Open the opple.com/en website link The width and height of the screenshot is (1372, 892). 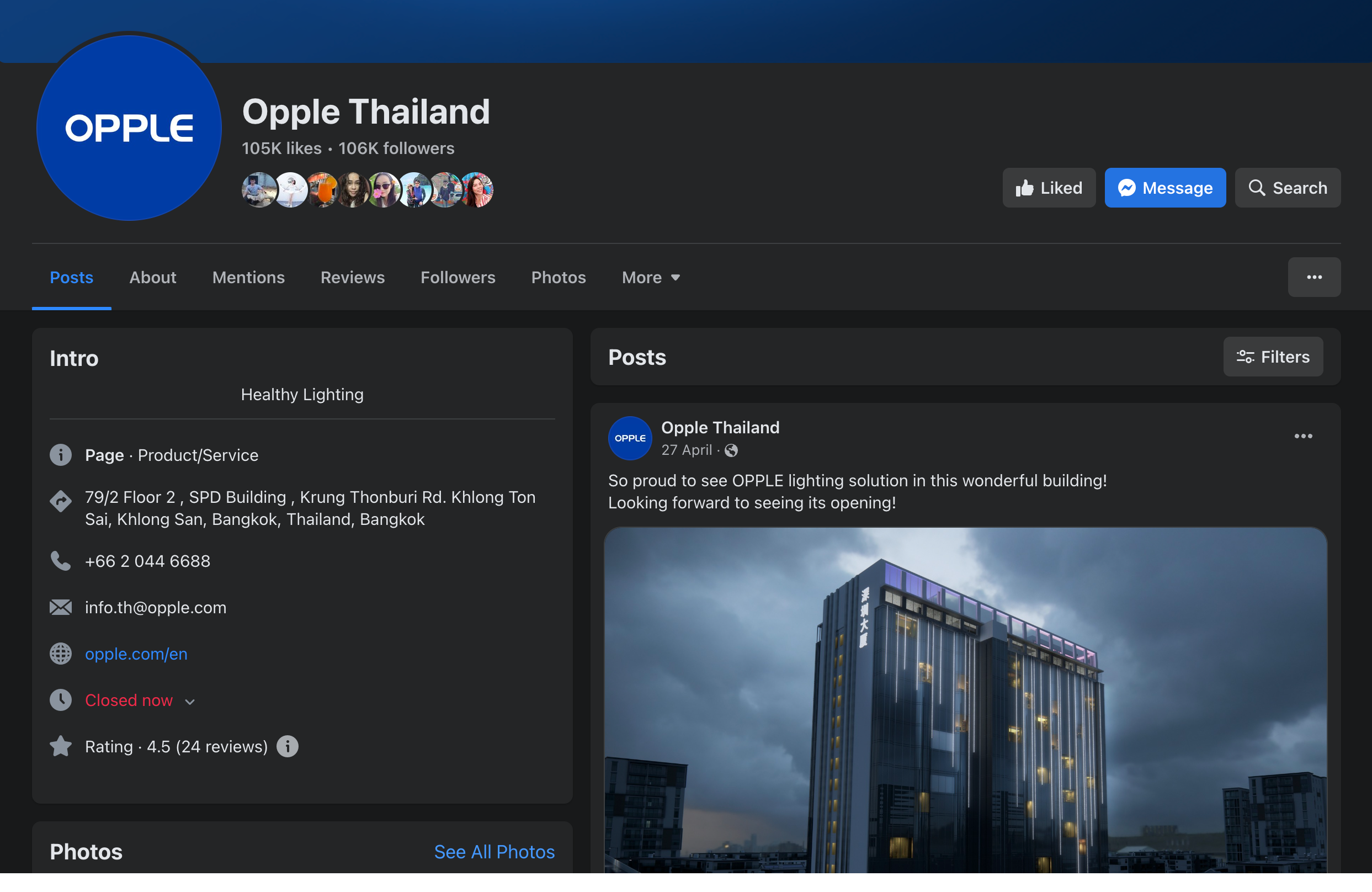click(x=136, y=654)
